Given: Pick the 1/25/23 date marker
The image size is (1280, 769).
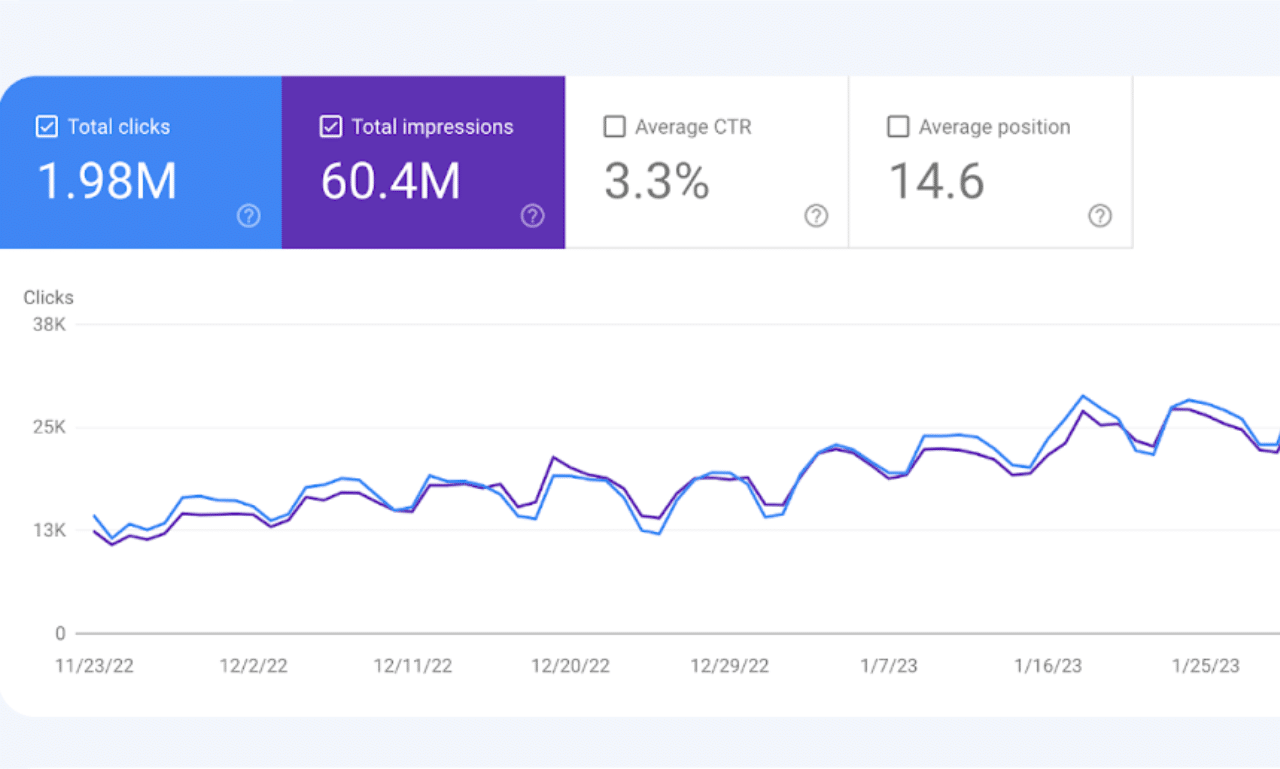Looking at the screenshot, I should [1206, 667].
